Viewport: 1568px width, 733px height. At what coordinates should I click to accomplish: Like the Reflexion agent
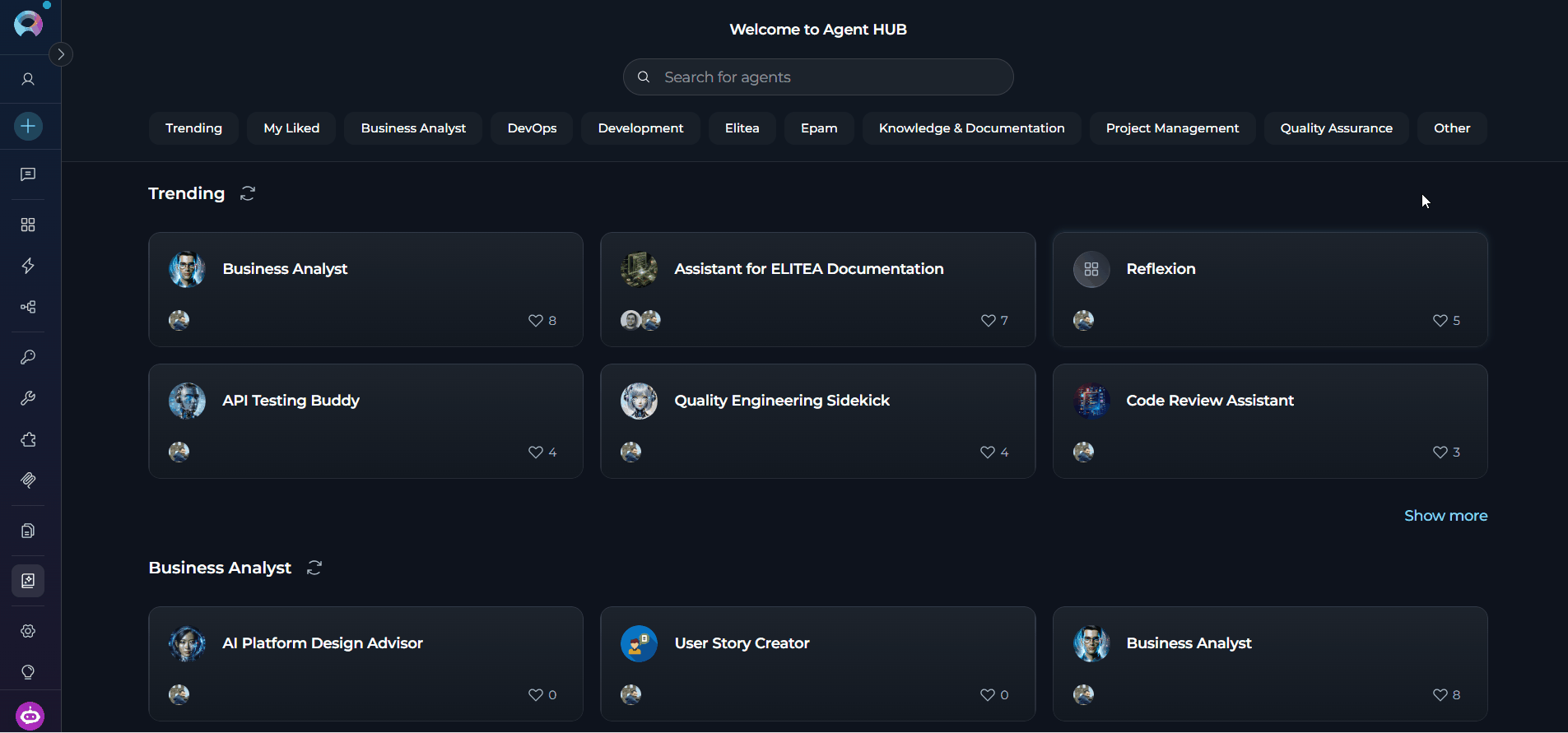tap(1440, 321)
